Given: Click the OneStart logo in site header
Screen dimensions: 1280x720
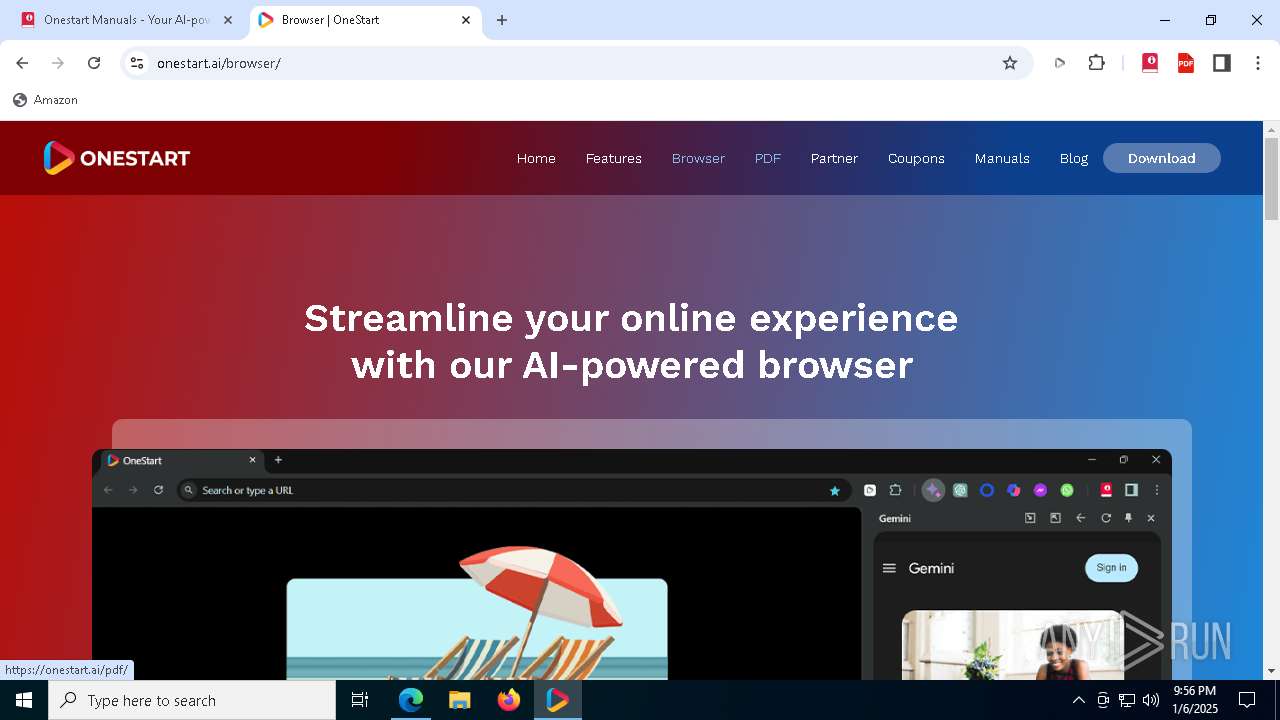Looking at the screenshot, I should pos(116,158).
